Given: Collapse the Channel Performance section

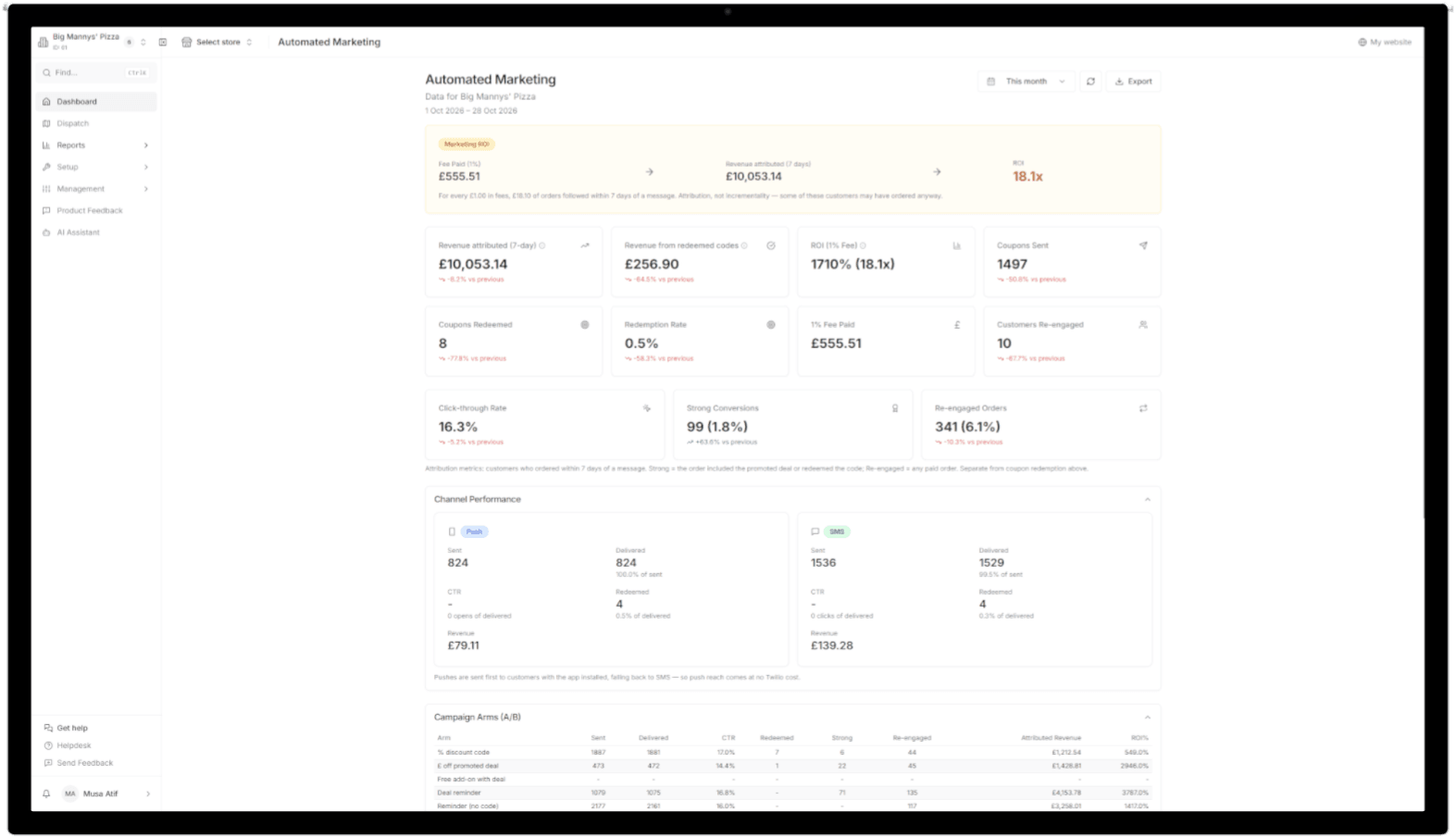Looking at the screenshot, I should tap(1148, 499).
